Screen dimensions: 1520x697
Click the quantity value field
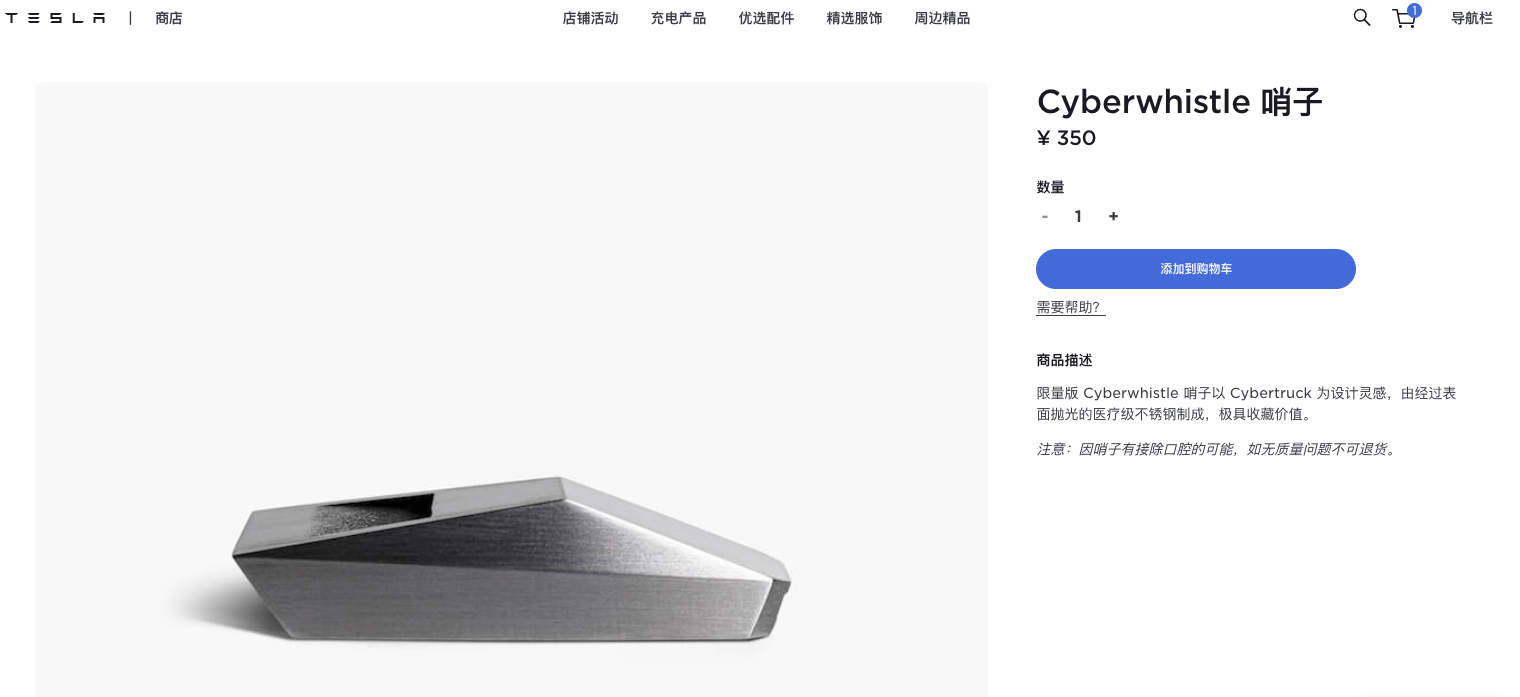coord(1078,216)
